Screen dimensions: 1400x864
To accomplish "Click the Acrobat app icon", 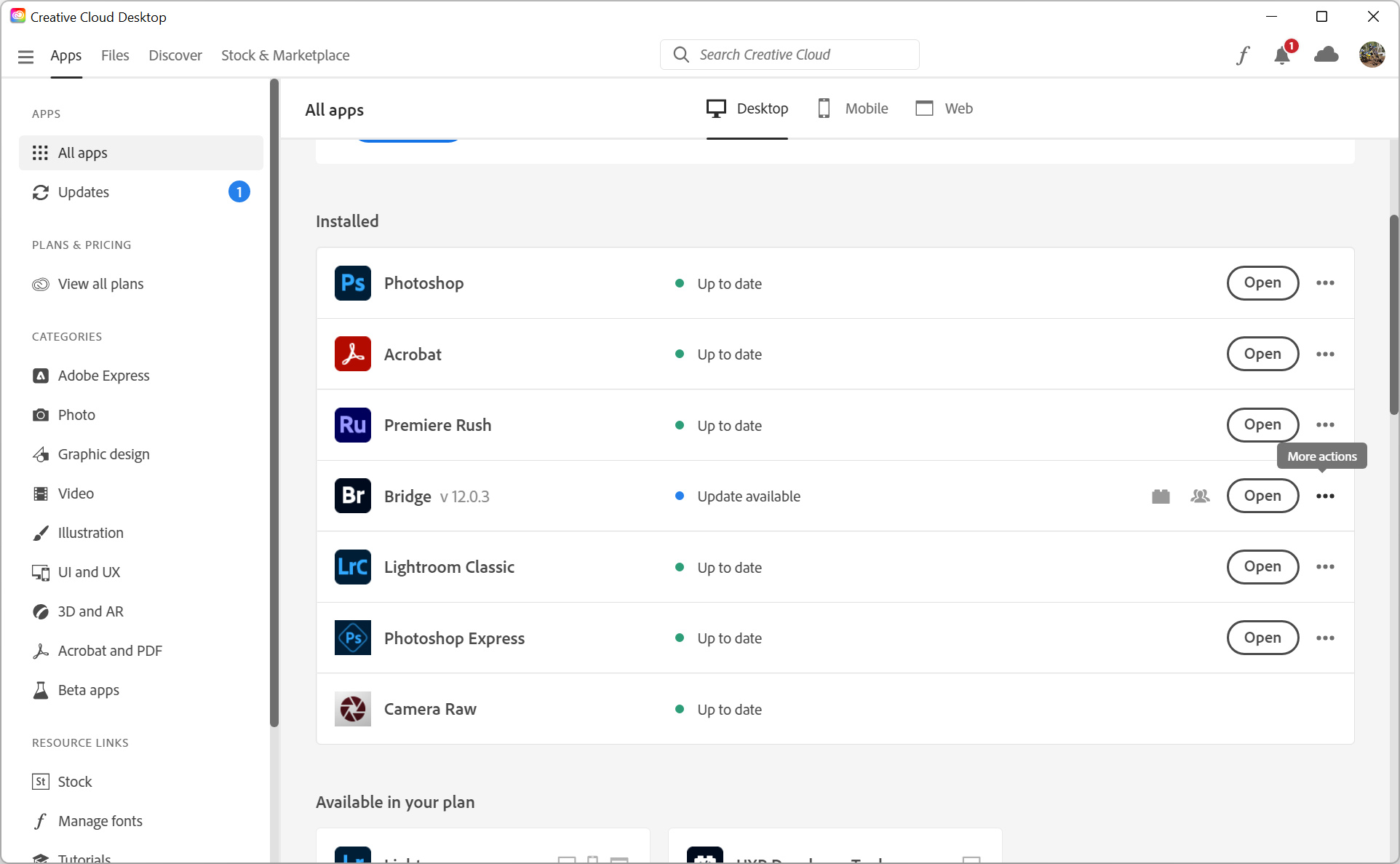I will (x=352, y=353).
